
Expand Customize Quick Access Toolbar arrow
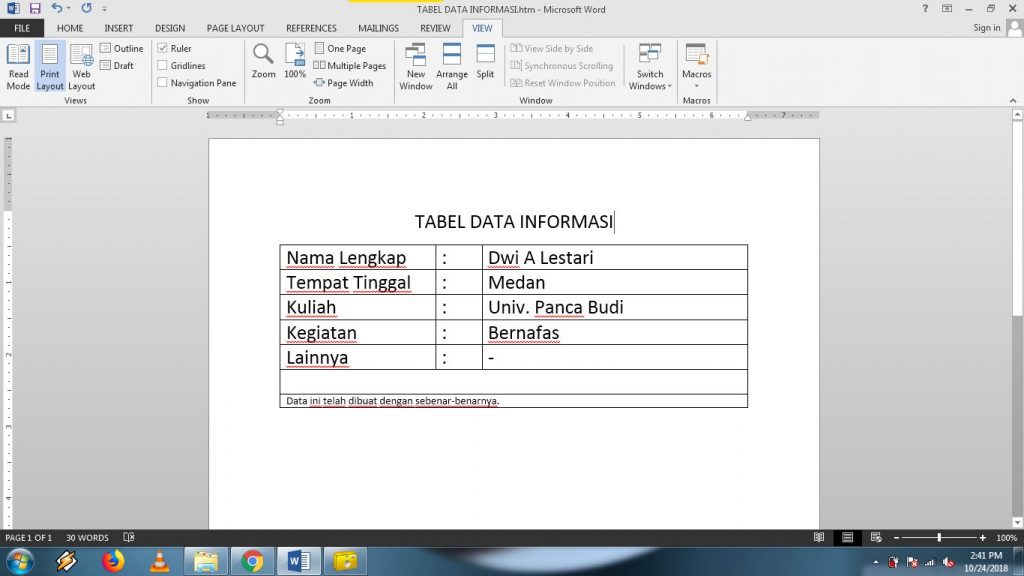click(x=104, y=8)
